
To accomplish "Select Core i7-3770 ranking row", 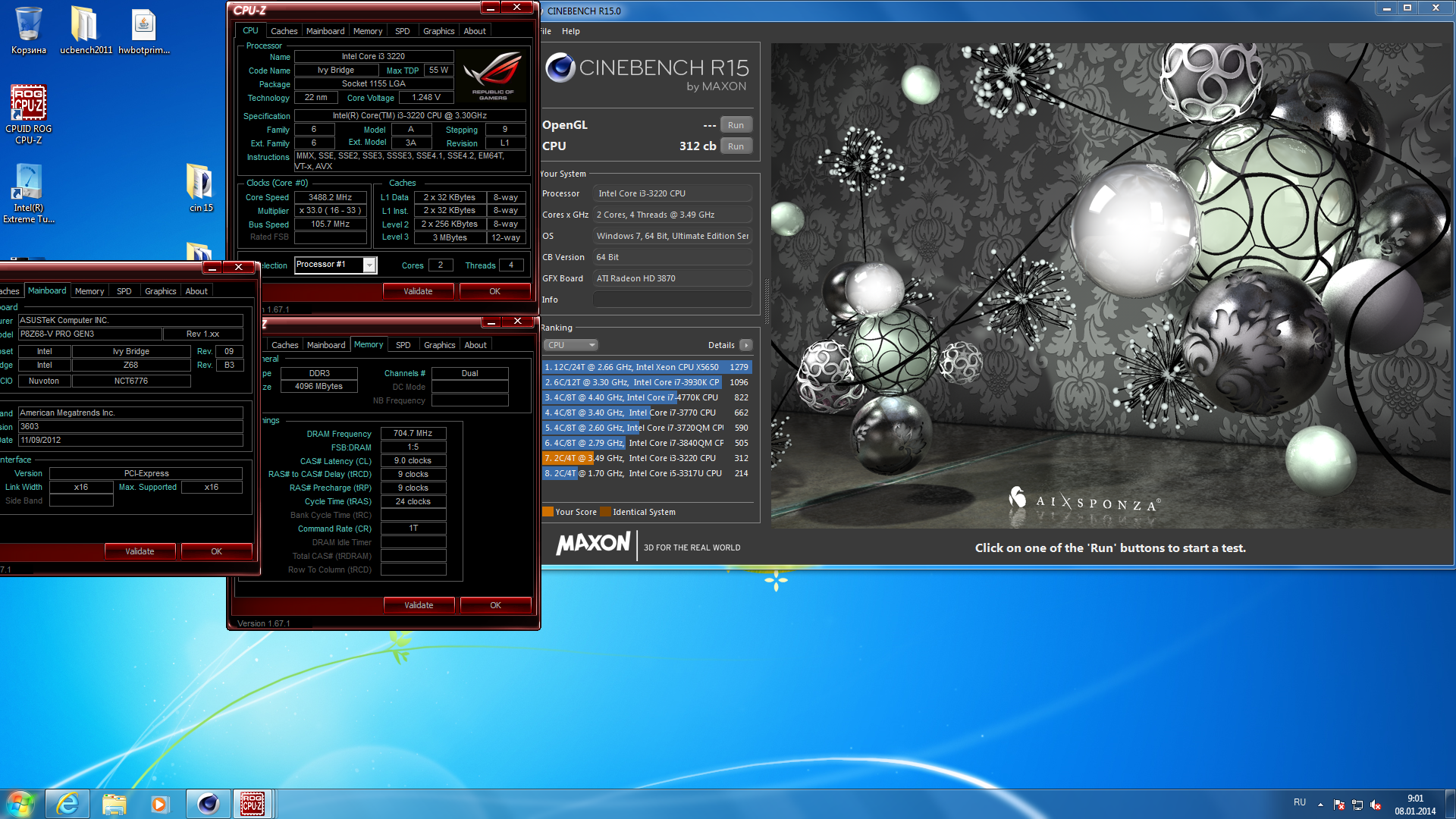I will click(647, 413).
